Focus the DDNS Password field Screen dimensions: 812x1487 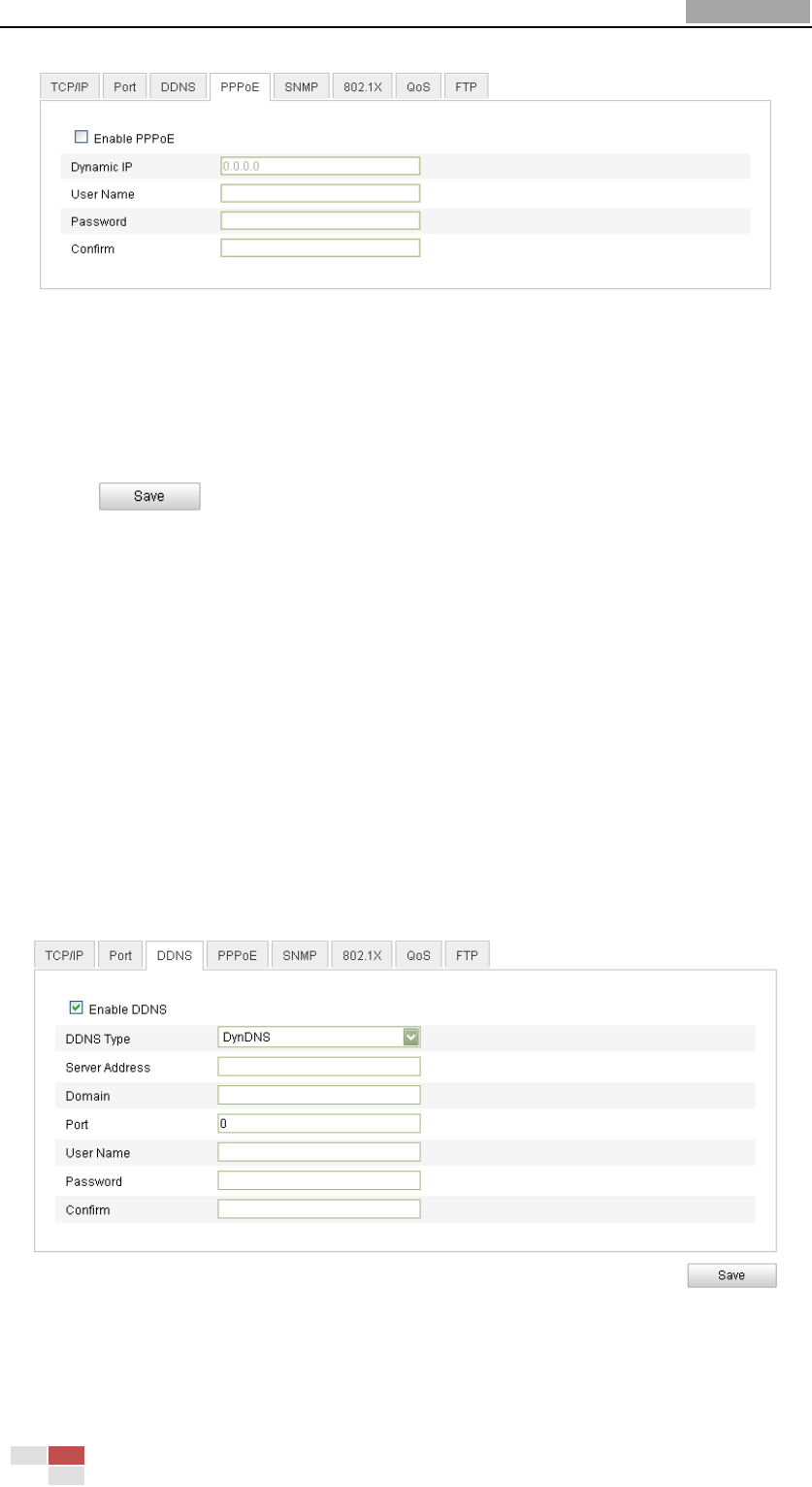319,1180
